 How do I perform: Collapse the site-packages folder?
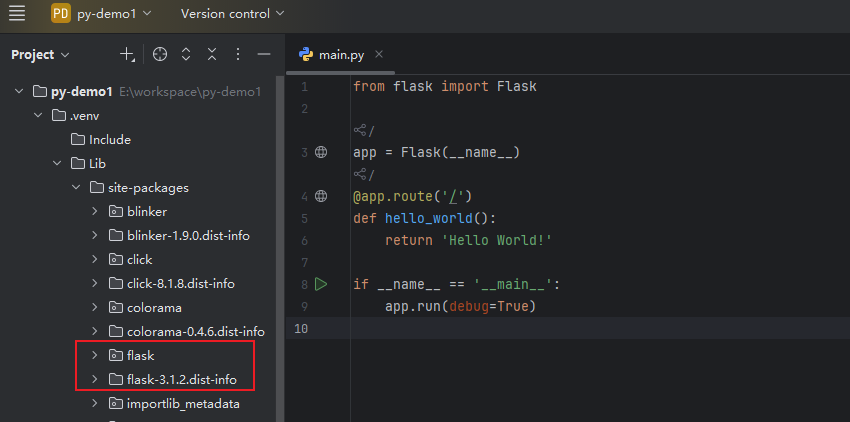[x=76, y=188]
